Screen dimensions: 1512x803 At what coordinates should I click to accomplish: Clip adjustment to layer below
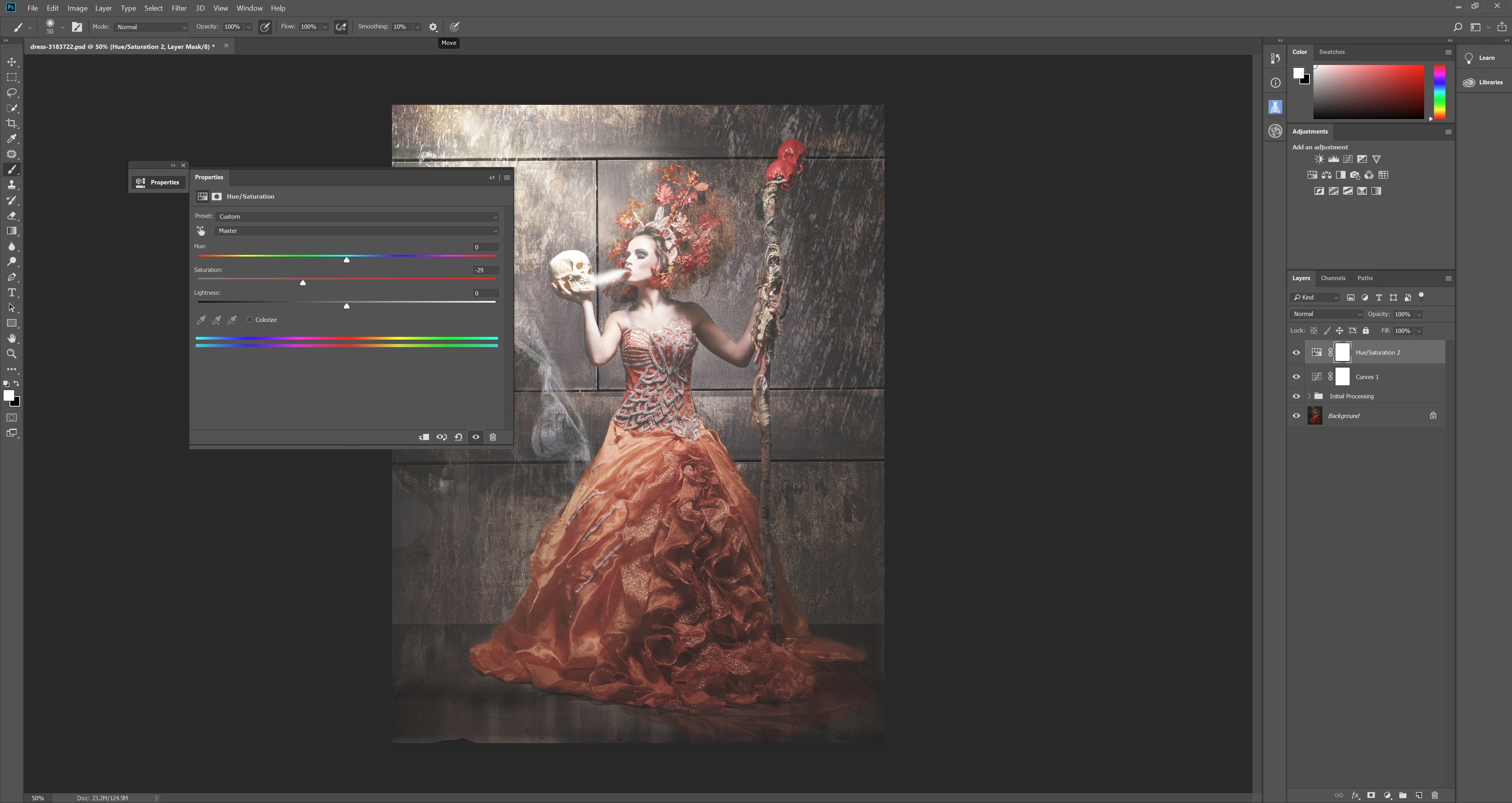click(x=424, y=437)
